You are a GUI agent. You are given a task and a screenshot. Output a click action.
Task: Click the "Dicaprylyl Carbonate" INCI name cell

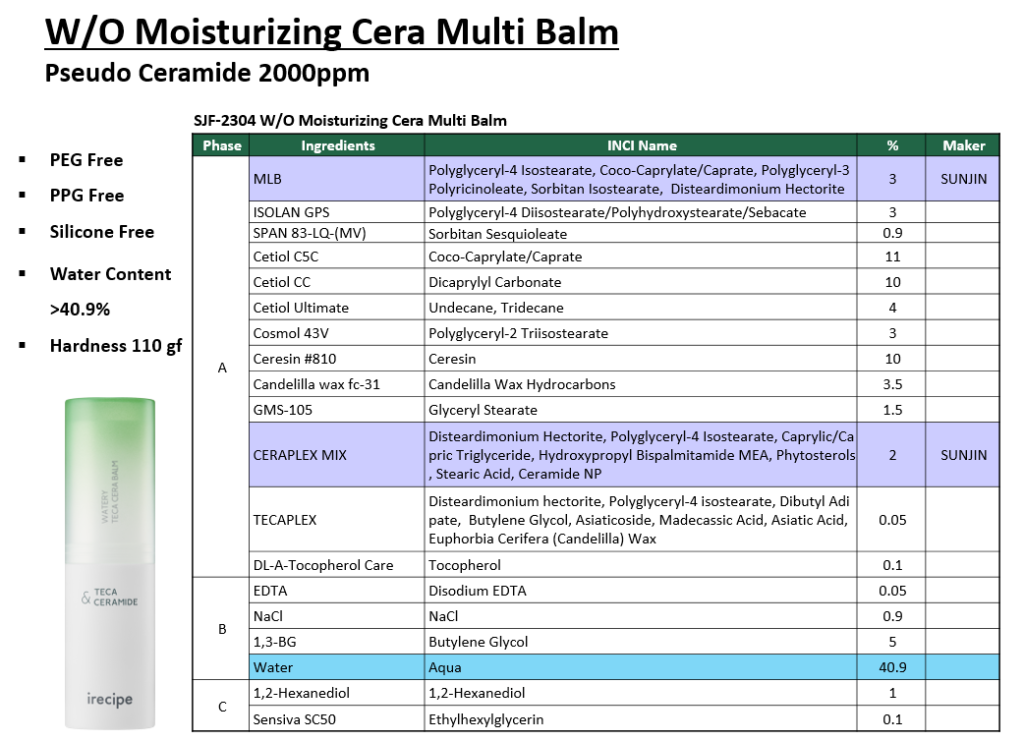click(641, 282)
